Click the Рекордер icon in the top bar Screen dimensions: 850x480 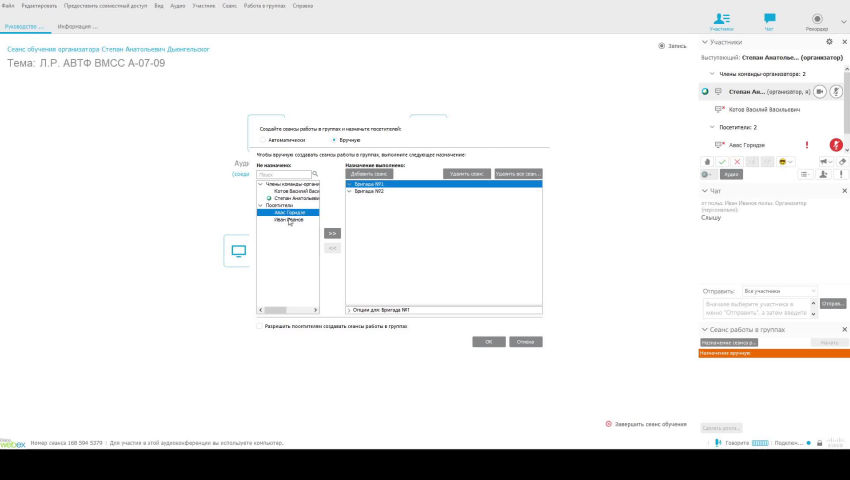pyautogui.click(x=817, y=18)
